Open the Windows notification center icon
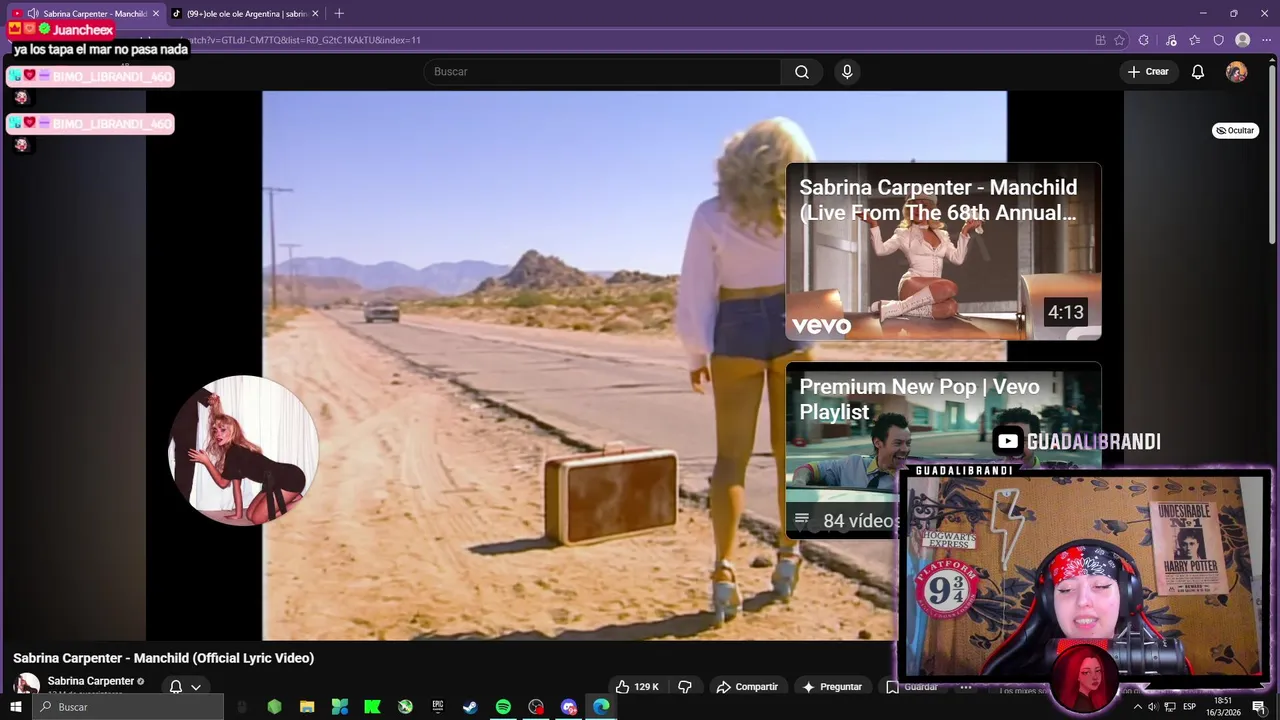The width and height of the screenshot is (1280, 720). (1258, 707)
